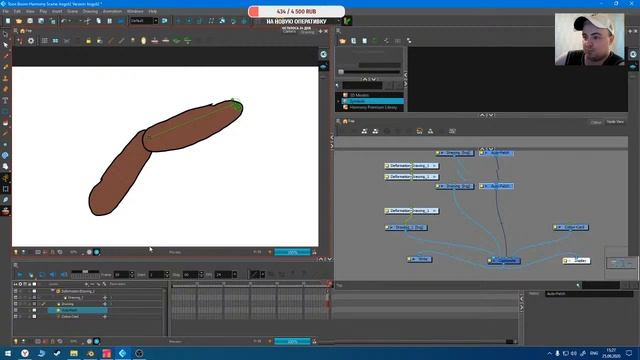Toggle white colour box on Deformation-Drawing_1 layer
The width and height of the screenshot is (640, 360).
(34, 291)
